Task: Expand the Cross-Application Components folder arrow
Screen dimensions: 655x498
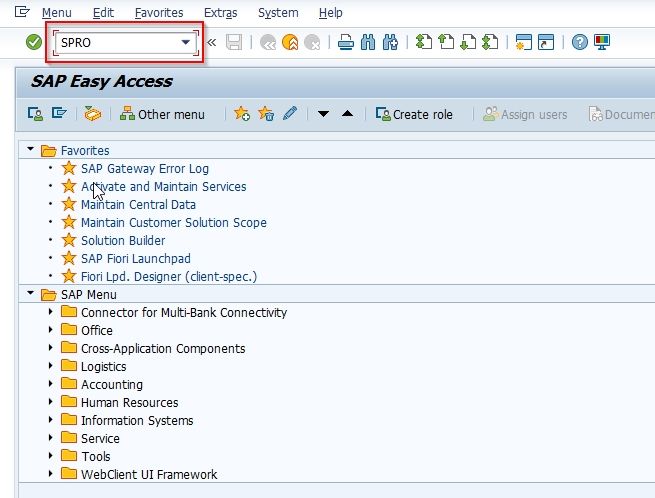Action: [51, 348]
